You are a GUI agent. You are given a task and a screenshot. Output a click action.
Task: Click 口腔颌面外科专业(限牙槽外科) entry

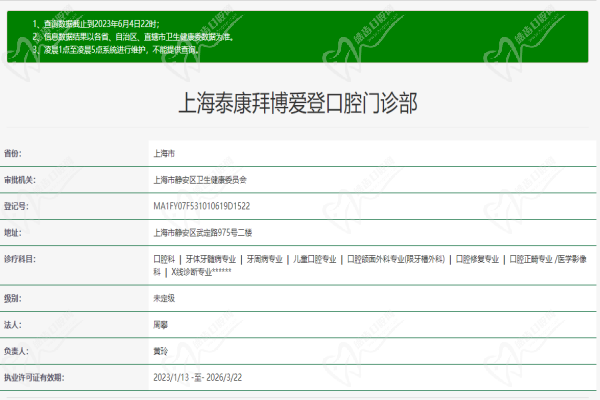tap(396, 259)
